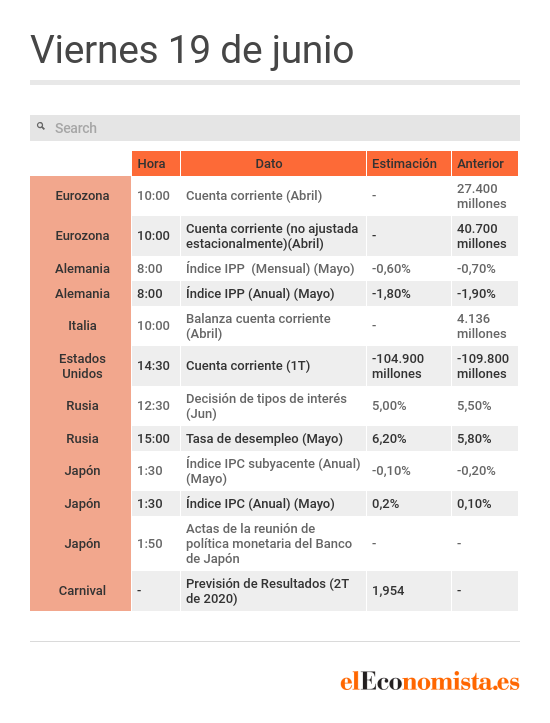Click Índice IPC subyacente (Anual) cell
The height and width of the screenshot is (723, 550).
pyautogui.click(x=273, y=471)
